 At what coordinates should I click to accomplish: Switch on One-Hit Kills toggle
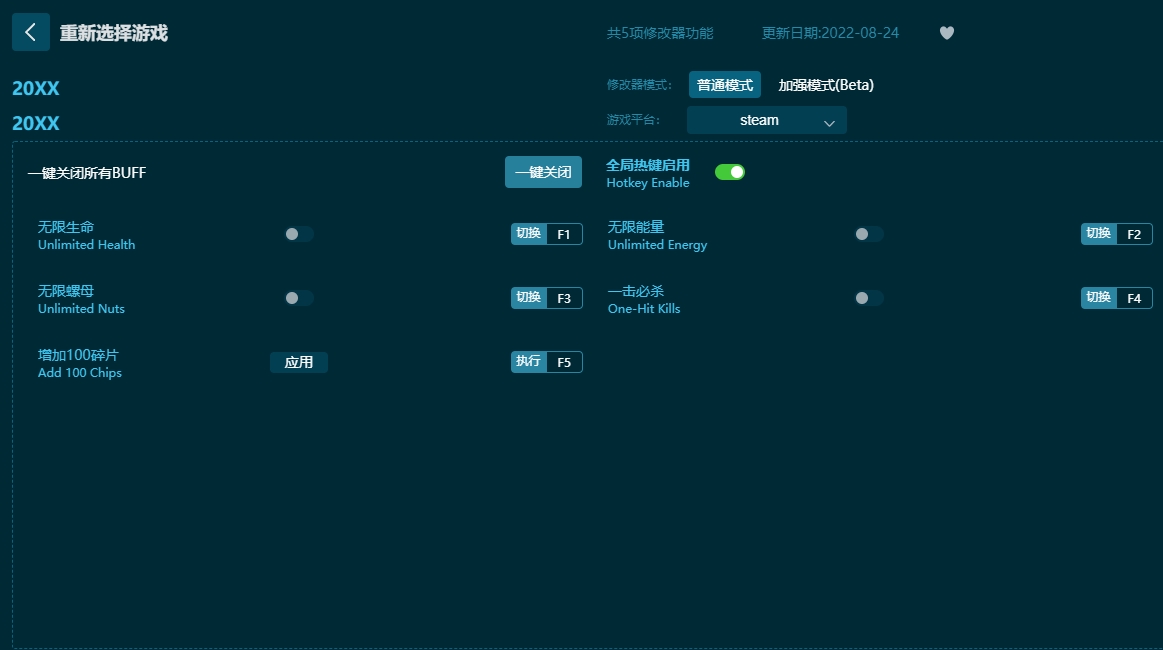click(868, 298)
